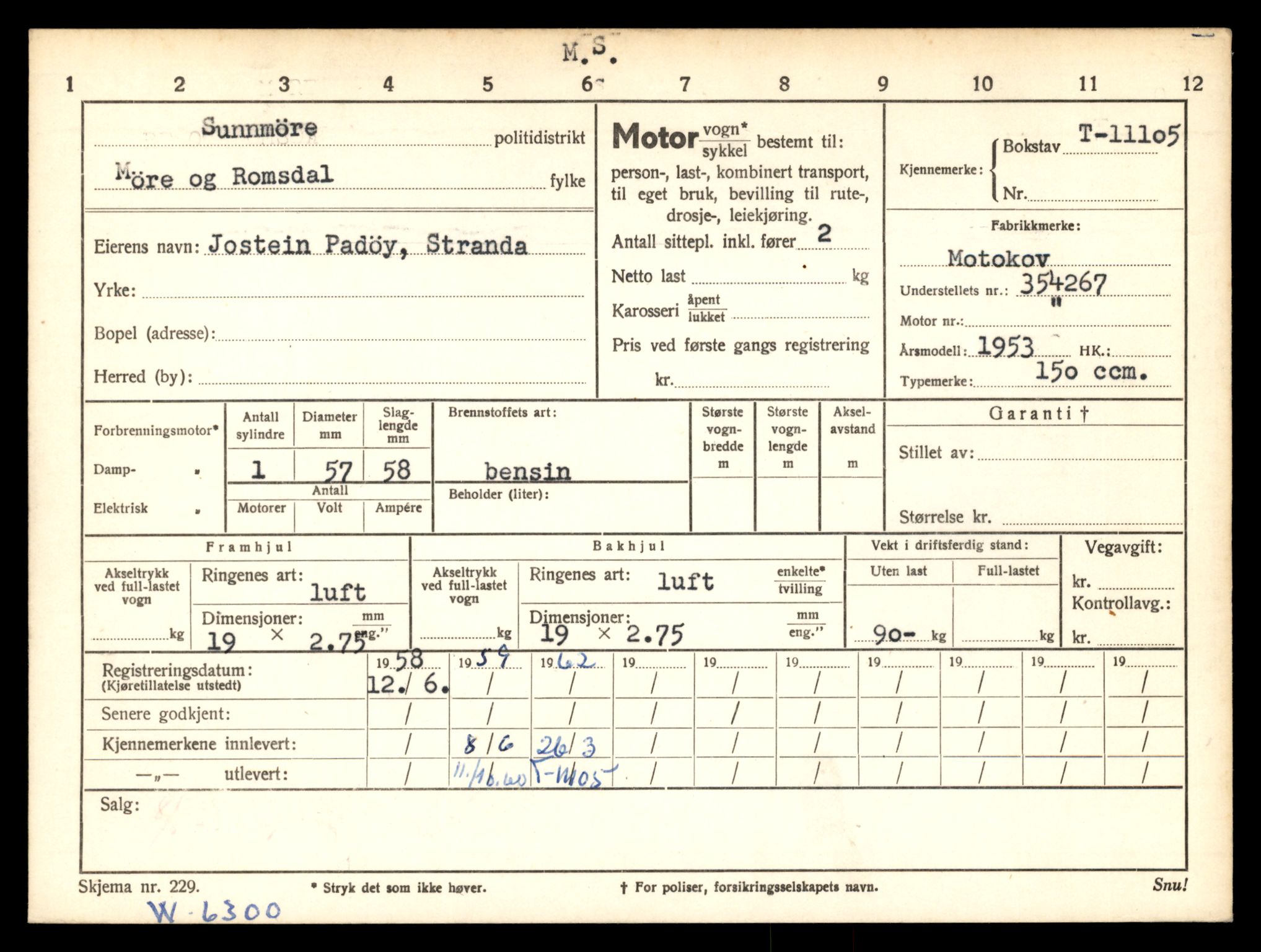Click the "Elektrisk" label
1261x952 pixels.
click(121, 508)
